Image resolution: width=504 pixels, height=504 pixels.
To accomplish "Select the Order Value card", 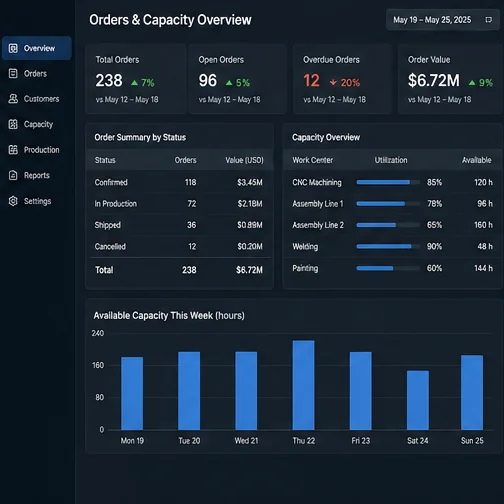I will click(450, 79).
